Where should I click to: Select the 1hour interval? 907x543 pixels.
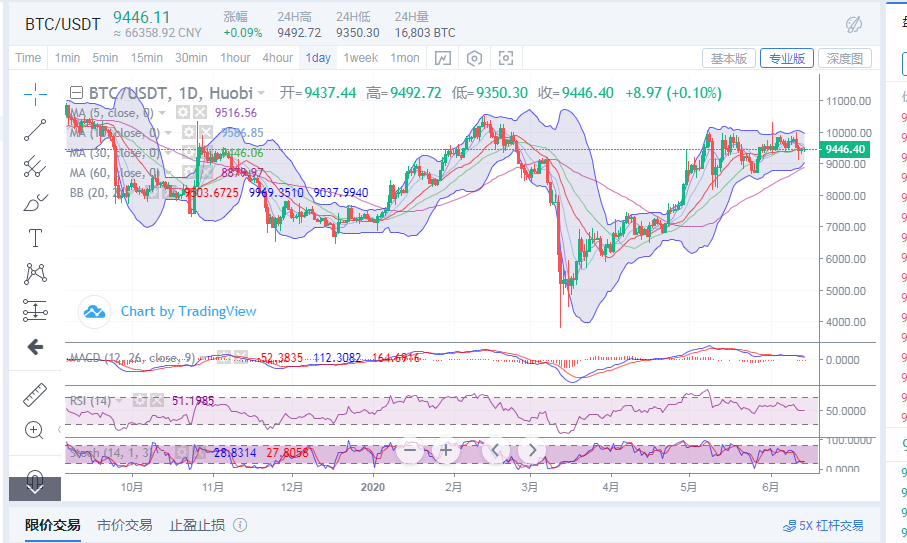point(235,58)
